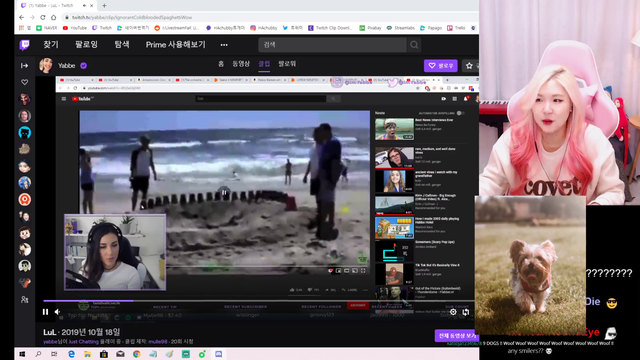This screenshot has width=640, height=360.
Task: Open File Explorer from the taskbar
Action: coord(87,354)
